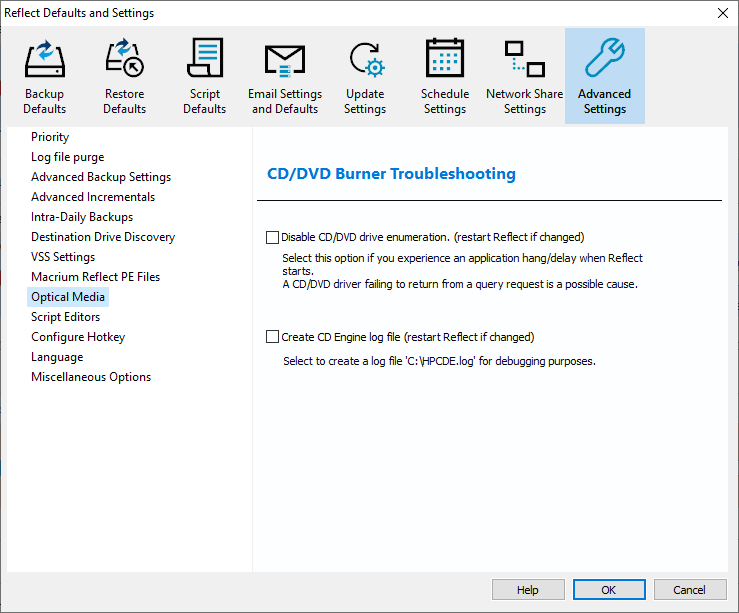Open Log file purge settings
Viewport: 739px width, 613px height.
67,157
